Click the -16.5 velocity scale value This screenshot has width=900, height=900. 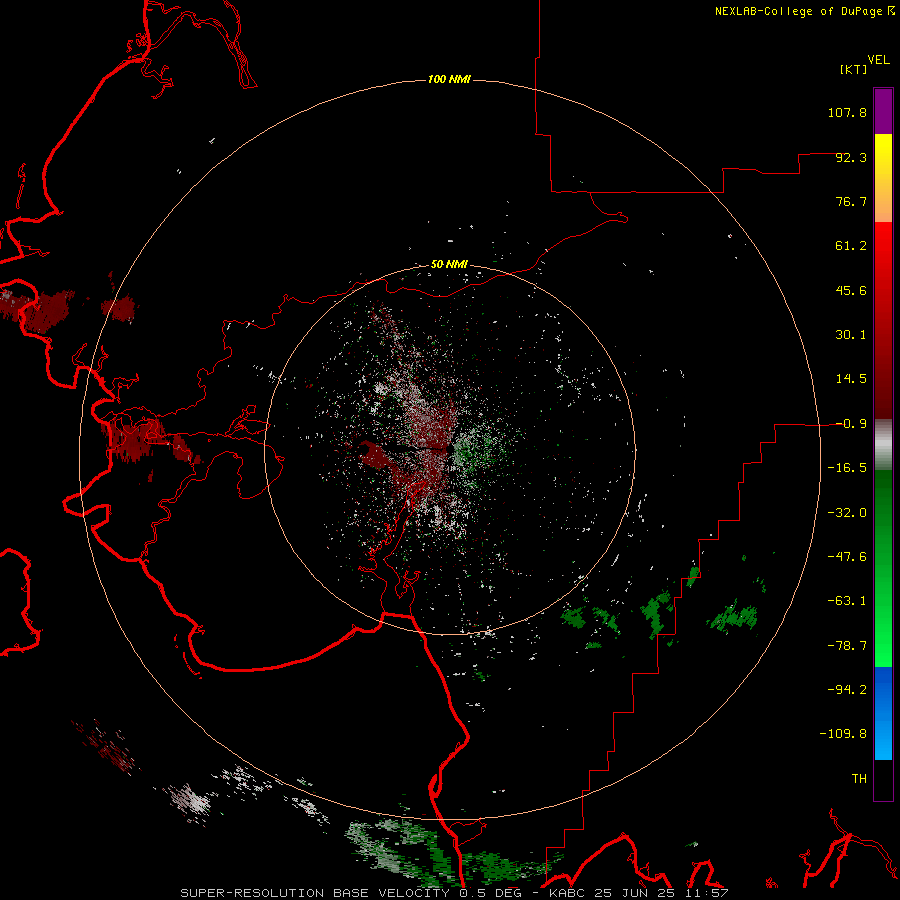[847, 468]
